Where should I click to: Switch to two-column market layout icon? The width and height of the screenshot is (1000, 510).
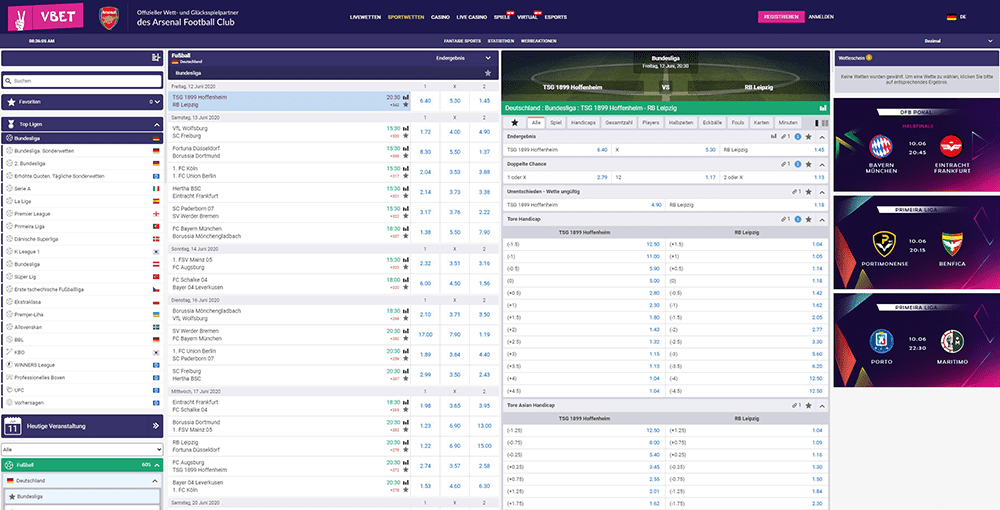pyautogui.click(x=825, y=122)
